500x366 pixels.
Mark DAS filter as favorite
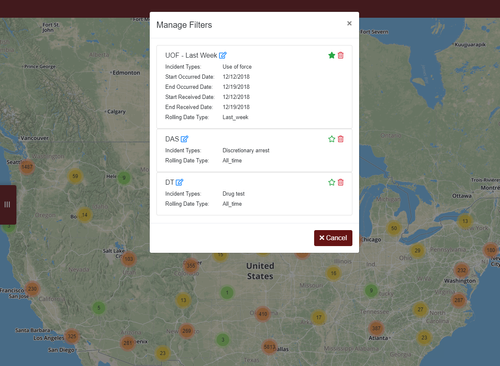click(331, 139)
